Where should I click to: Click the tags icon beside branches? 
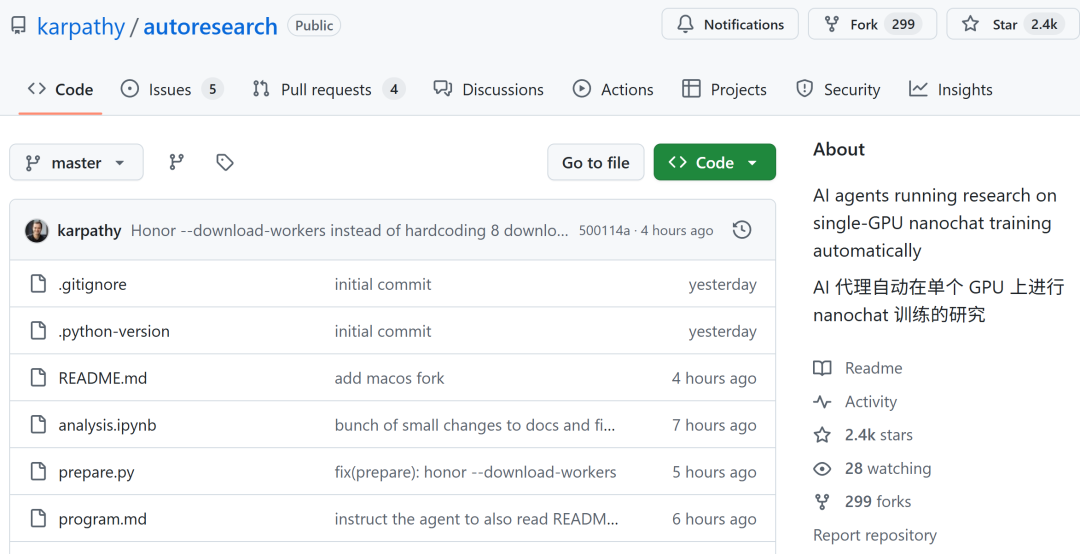pyautogui.click(x=225, y=162)
